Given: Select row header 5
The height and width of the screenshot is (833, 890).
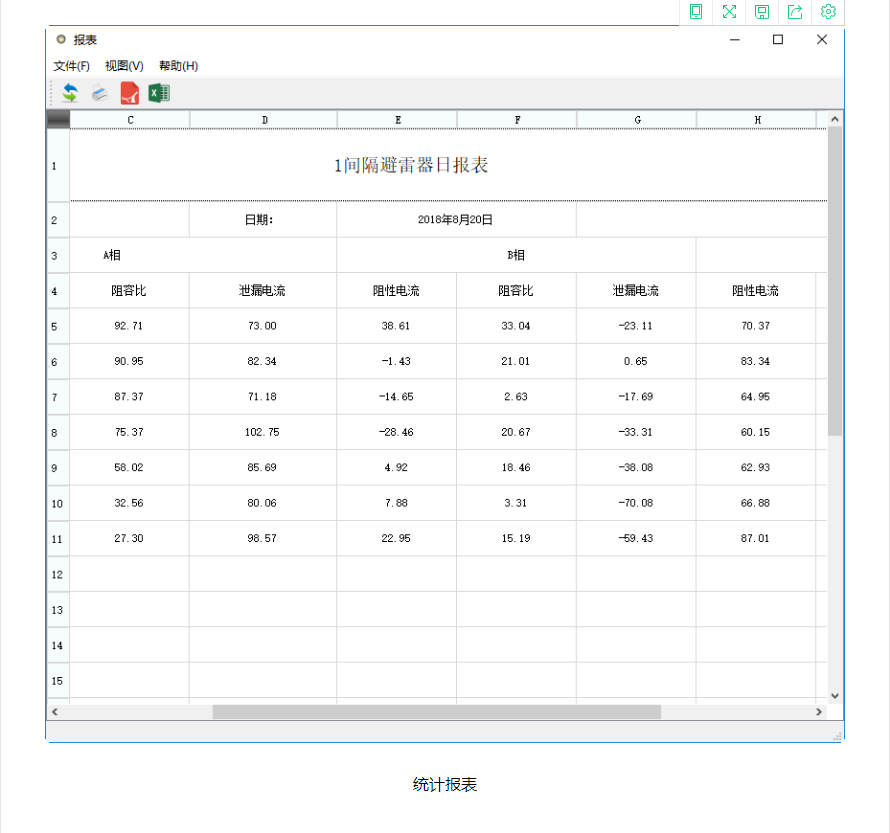Looking at the screenshot, I should point(58,326).
